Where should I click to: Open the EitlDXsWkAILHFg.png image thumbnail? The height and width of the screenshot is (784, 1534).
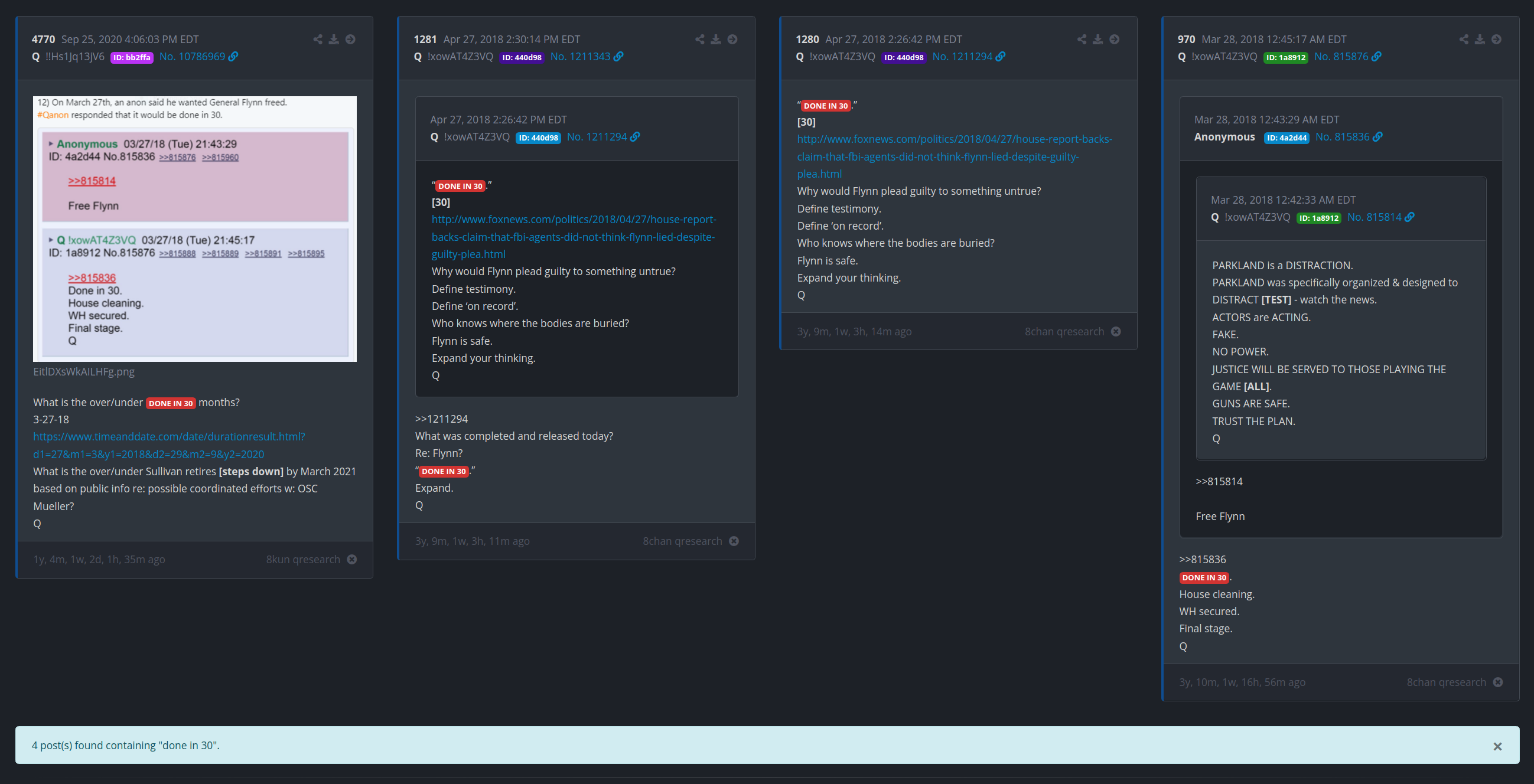[195, 229]
